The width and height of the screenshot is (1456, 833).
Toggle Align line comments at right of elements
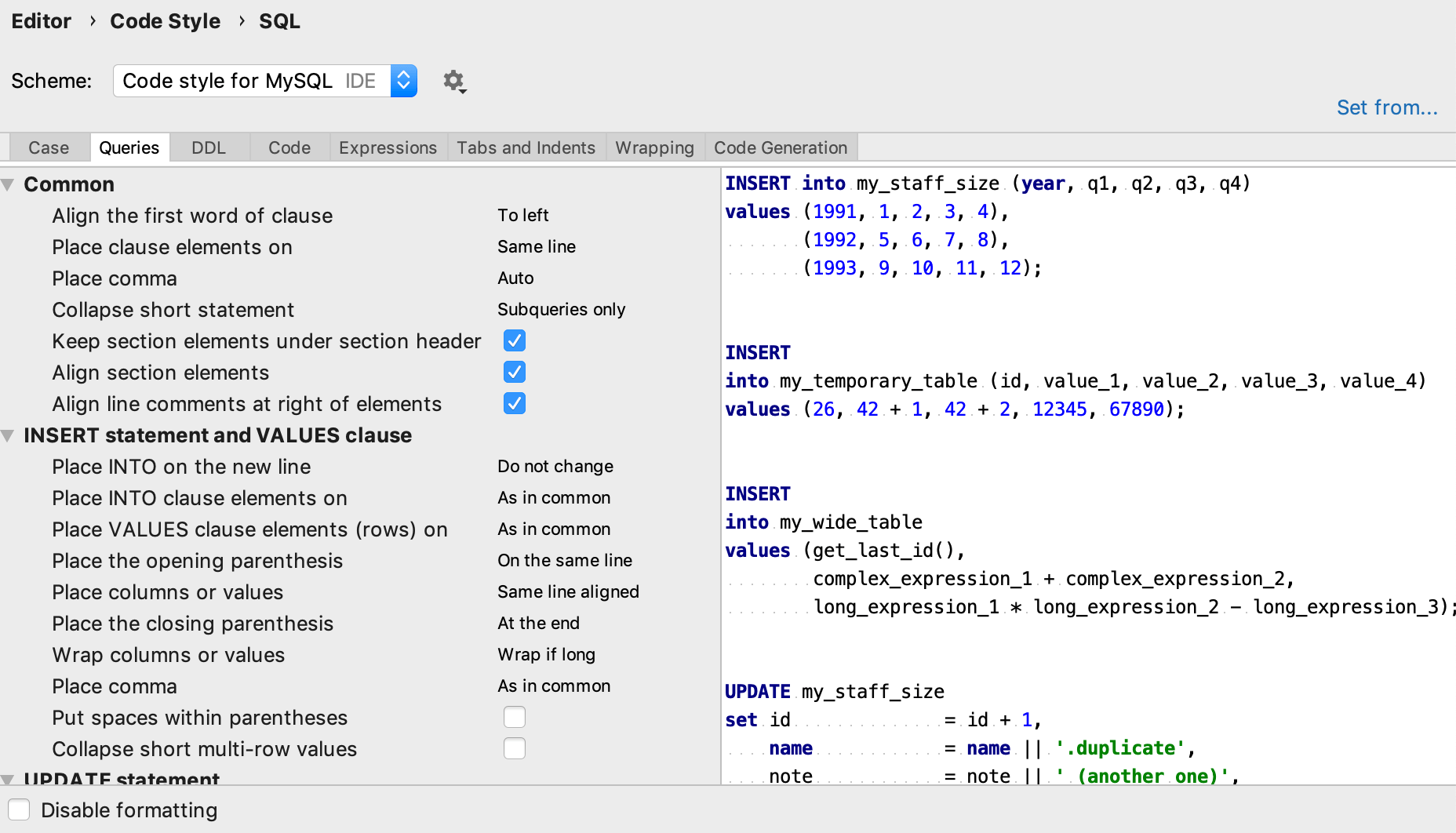pos(515,403)
